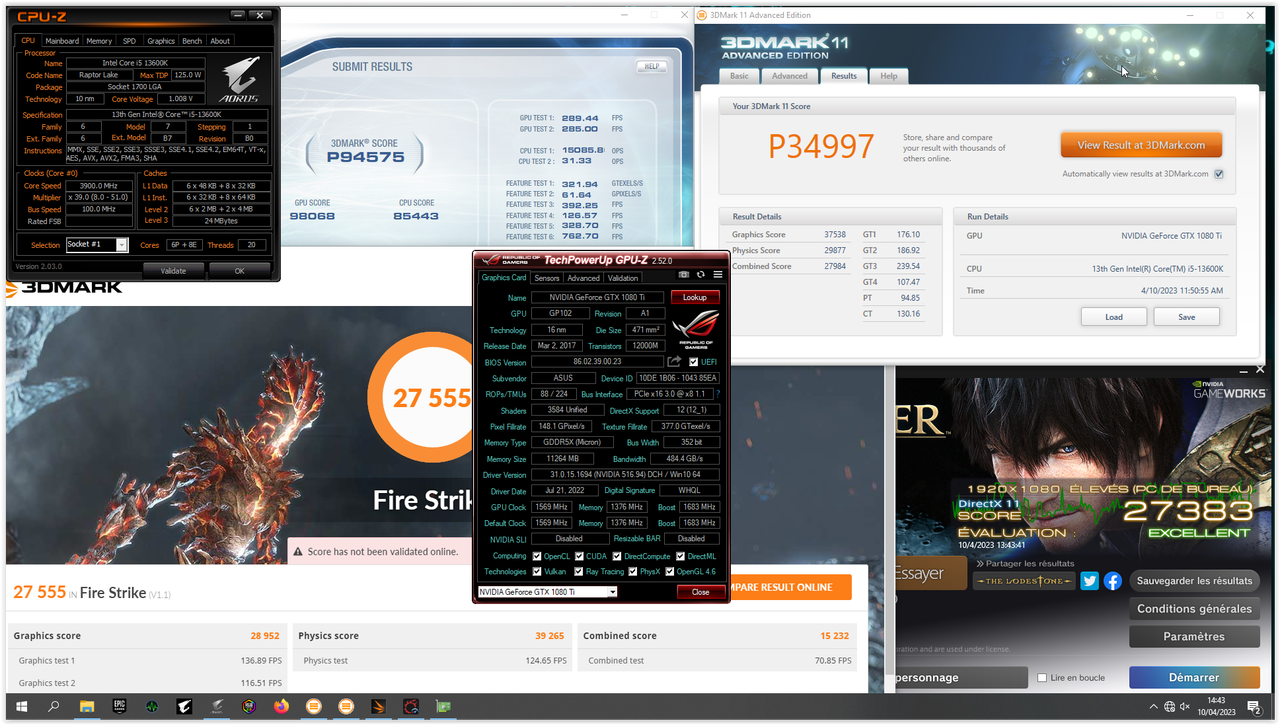This screenshot has height=725, width=1280.
Task: Open the GPU-Z Sensors tab
Action: 547,278
